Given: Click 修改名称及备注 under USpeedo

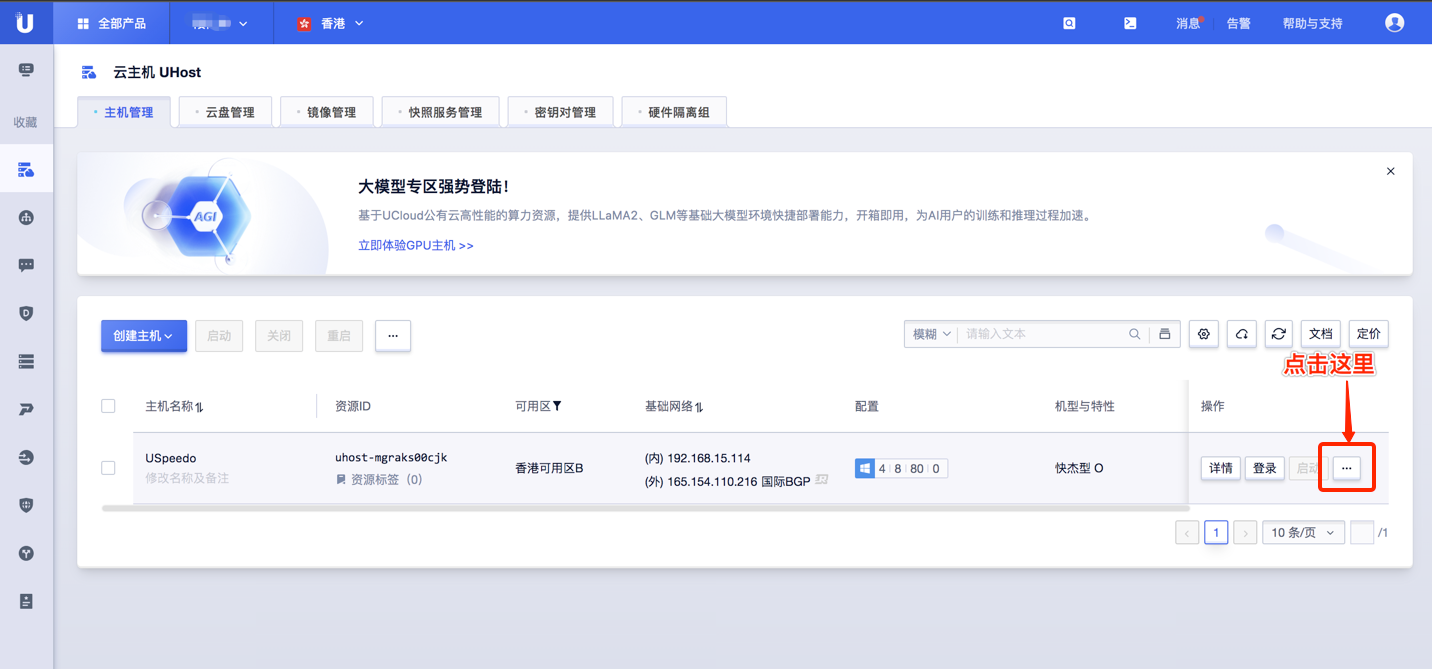Looking at the screenshot, I should click(x=187, y=479).
